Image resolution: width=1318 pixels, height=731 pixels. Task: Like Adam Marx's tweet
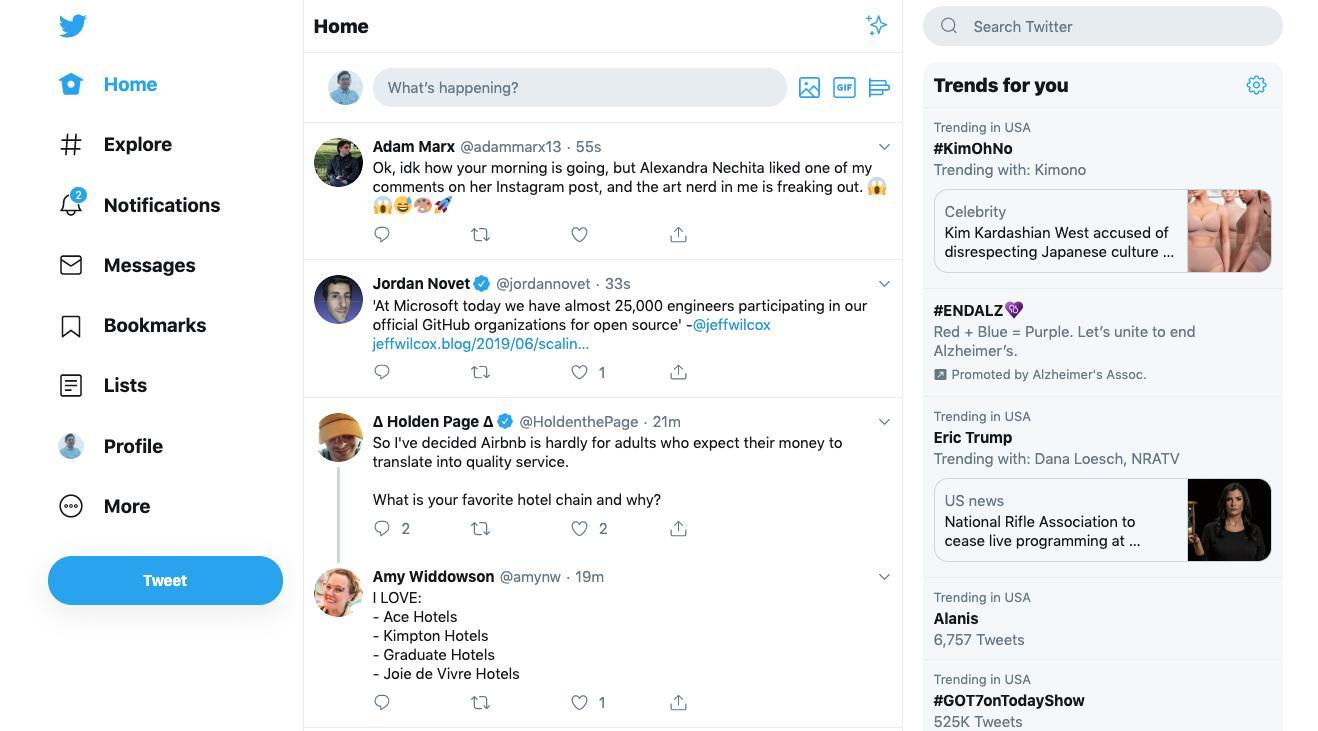pos(579,234)
